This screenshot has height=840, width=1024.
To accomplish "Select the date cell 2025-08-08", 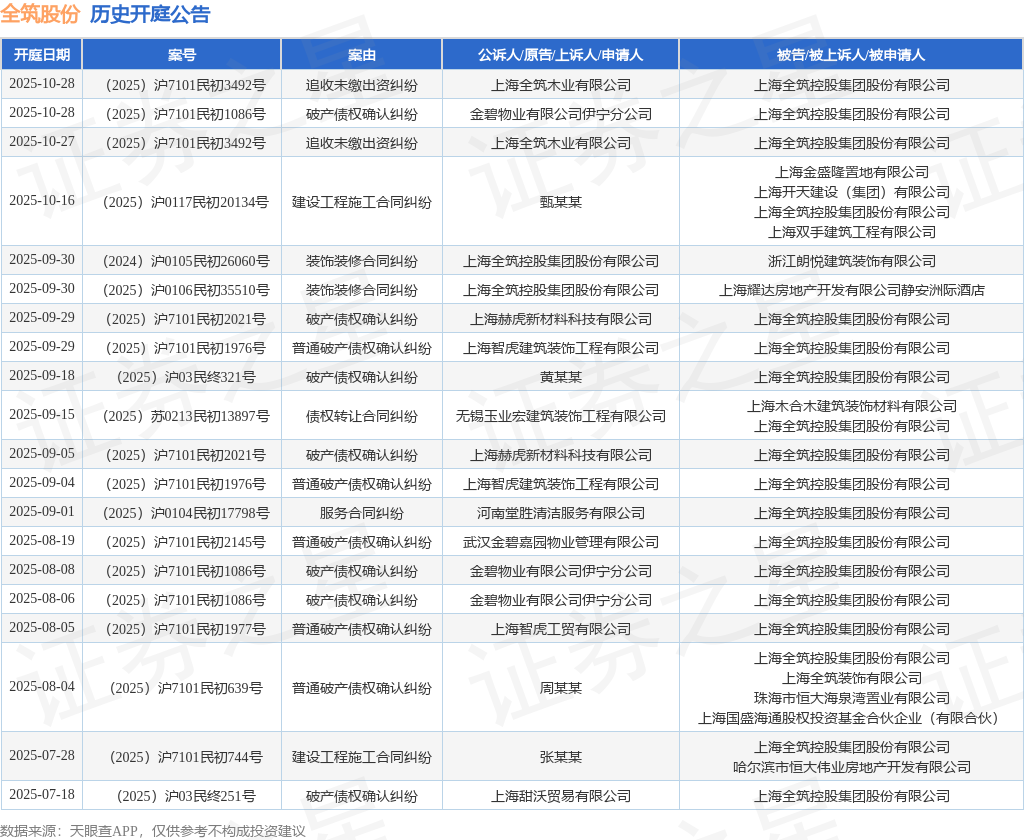I will click(42, 570).
